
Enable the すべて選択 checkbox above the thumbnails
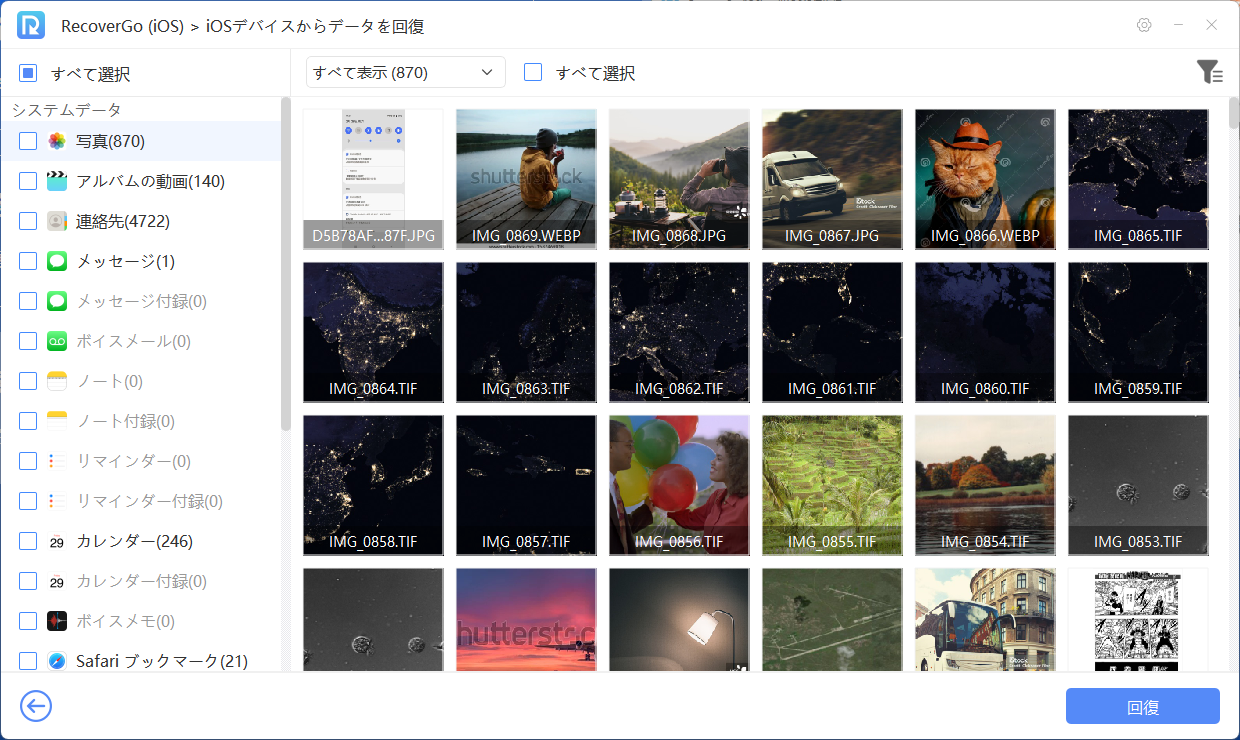pyautogui.click(x=533, y=72)
